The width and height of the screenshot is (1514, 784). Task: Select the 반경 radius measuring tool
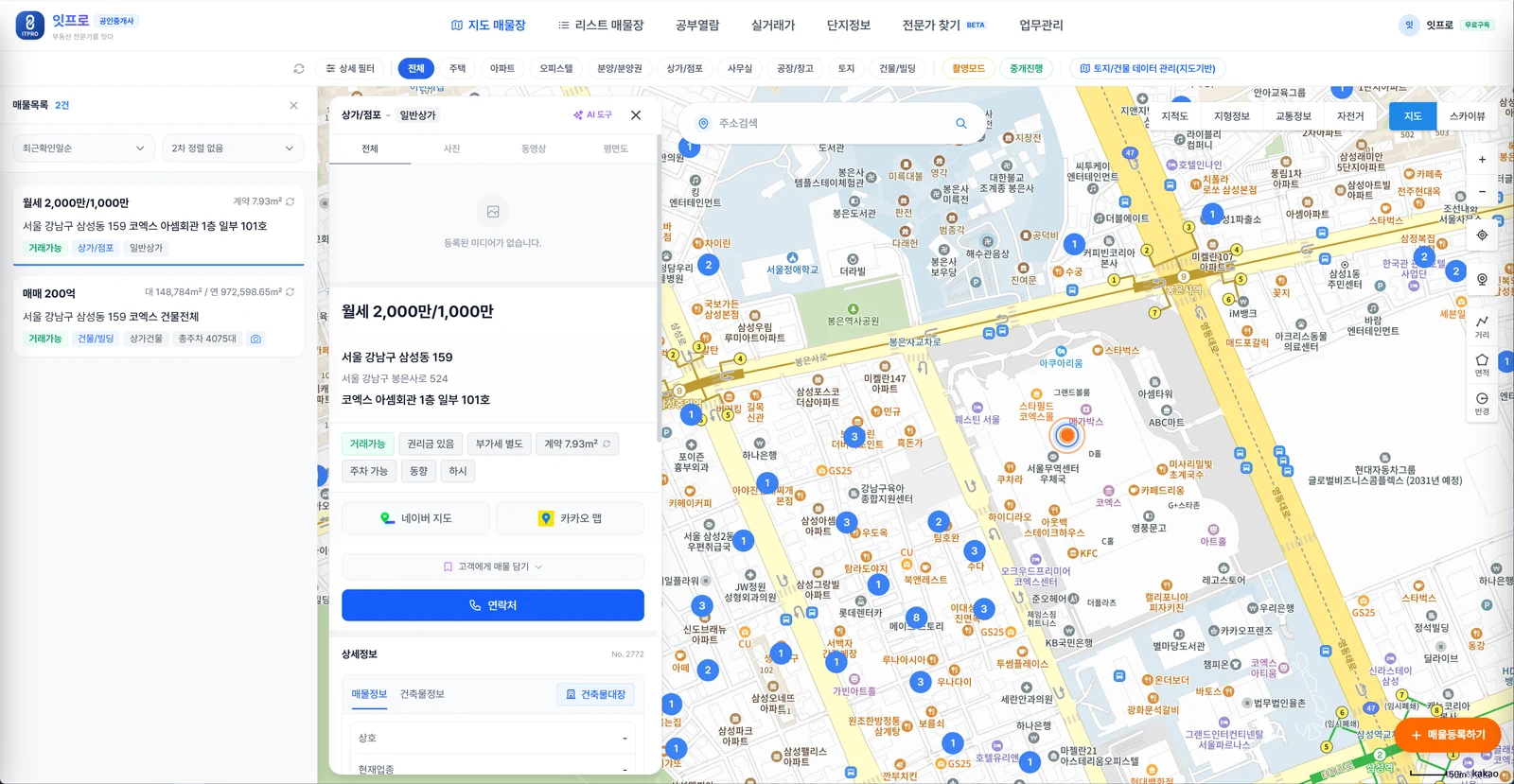tap(1482, 404)
